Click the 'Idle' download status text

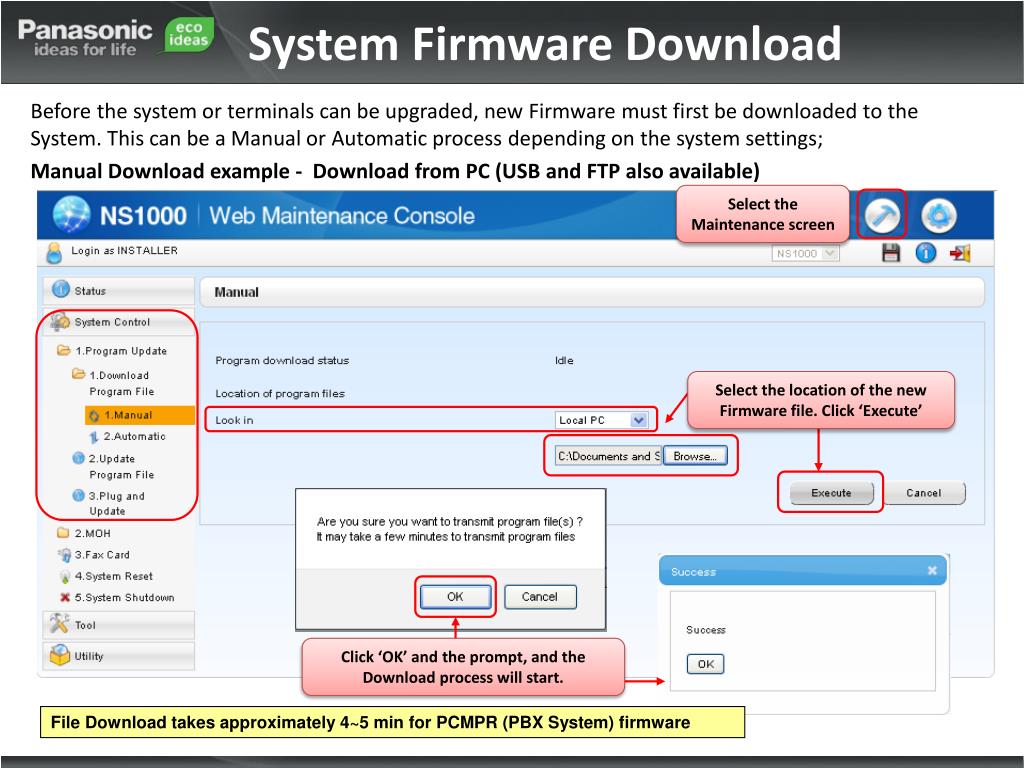click(x=564, y=360)
